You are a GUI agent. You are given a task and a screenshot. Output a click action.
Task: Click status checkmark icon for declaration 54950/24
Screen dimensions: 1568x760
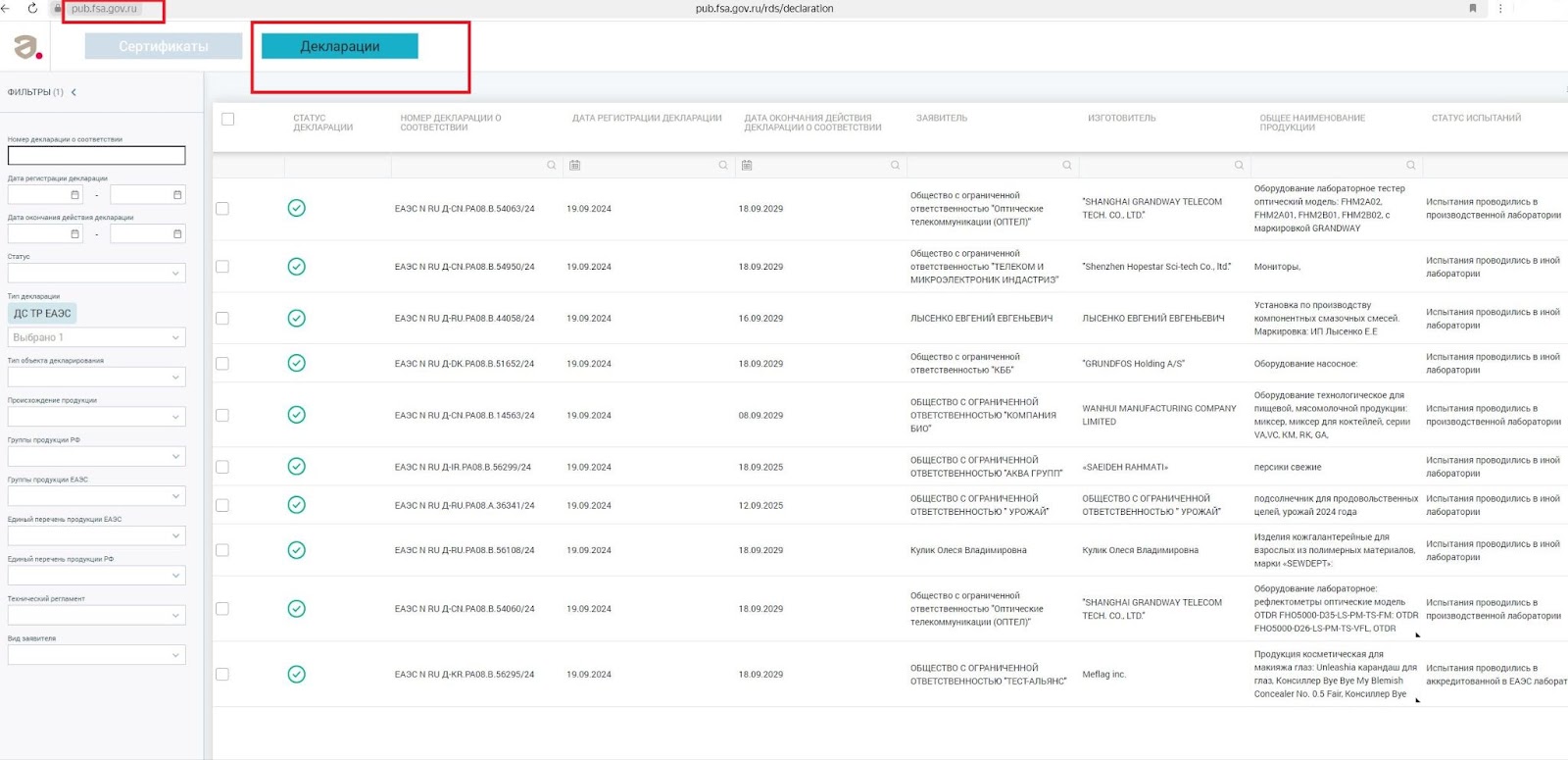pos(296,267)
